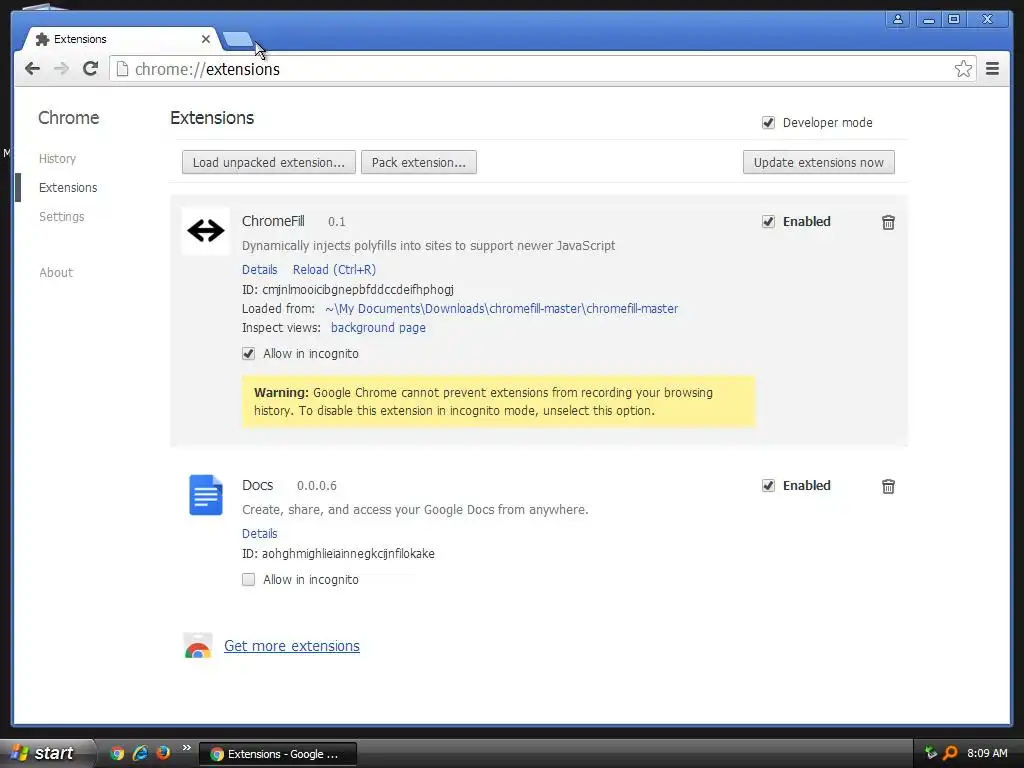Bookmark this page with the star icon
Image resolution: width=1024 pixels, height=768 pixels.
963,69
